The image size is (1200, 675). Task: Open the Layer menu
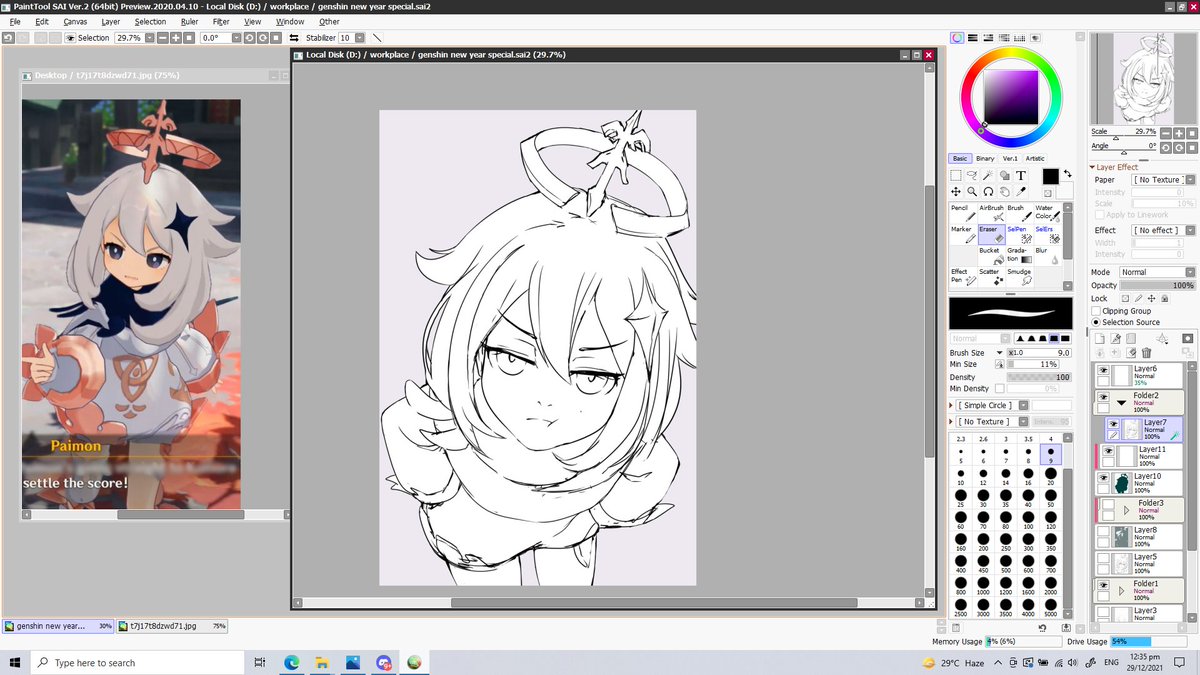point(111,21)
